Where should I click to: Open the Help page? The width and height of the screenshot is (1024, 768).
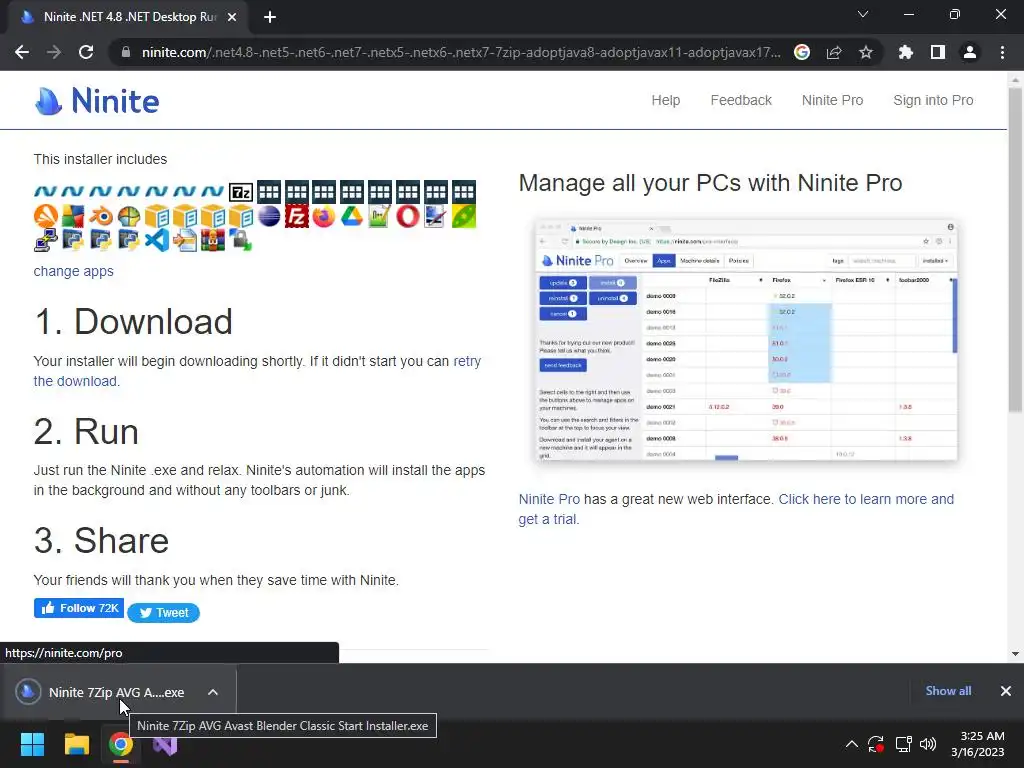click(x=665, y=101)
